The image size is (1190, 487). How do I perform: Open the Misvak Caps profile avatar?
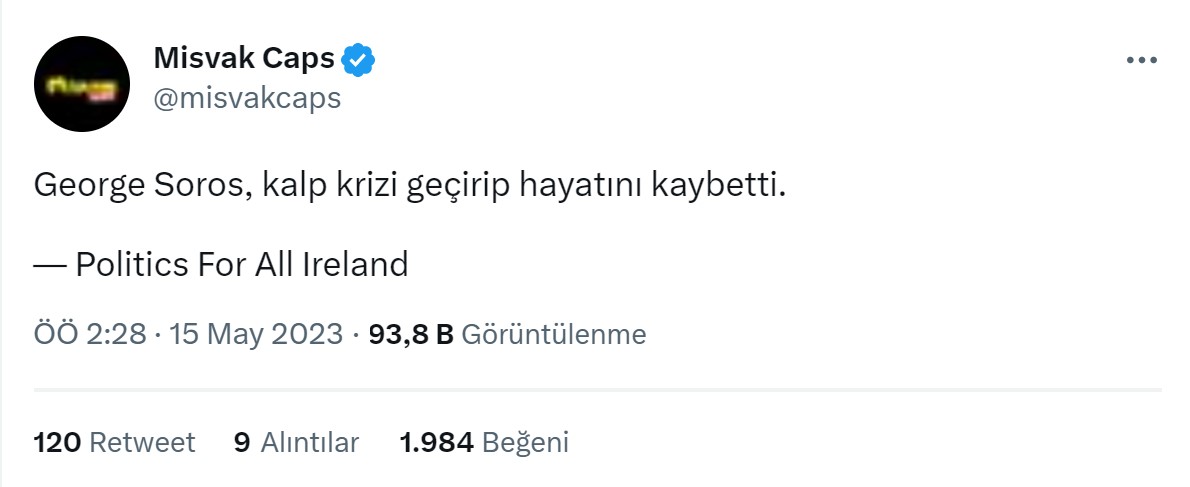pyautogui.click(x=82, y=84)
